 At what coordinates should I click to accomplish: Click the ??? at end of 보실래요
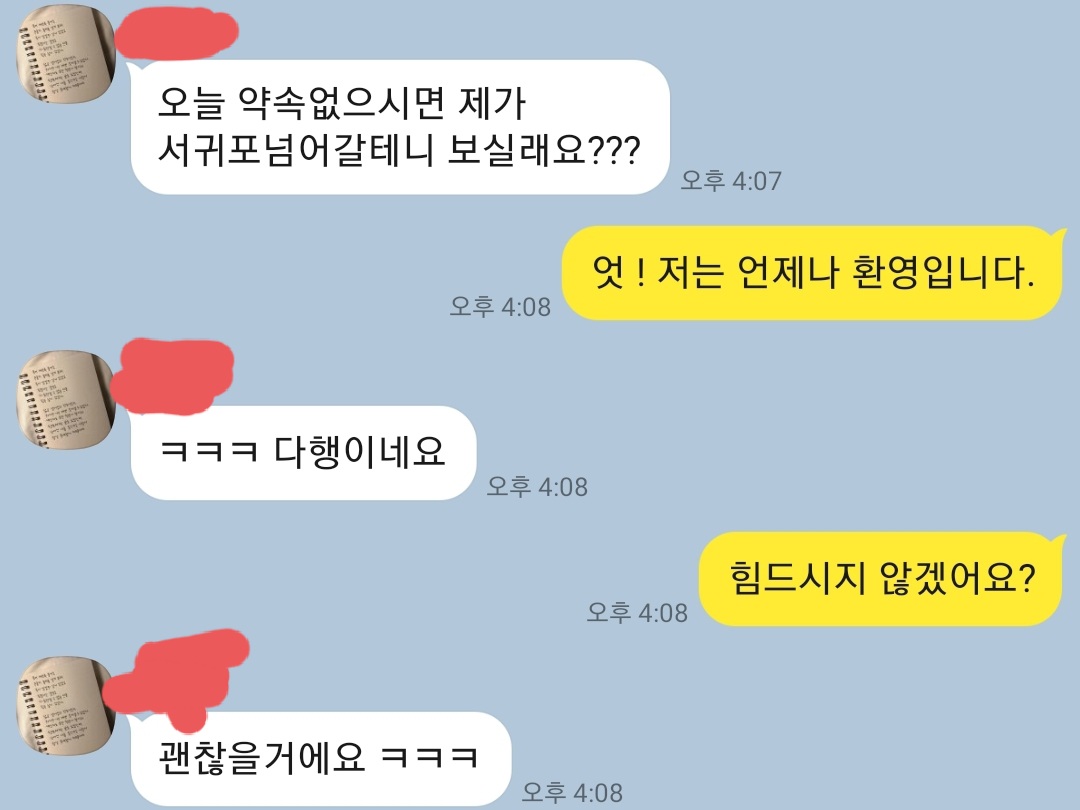(x=614, y=149)
